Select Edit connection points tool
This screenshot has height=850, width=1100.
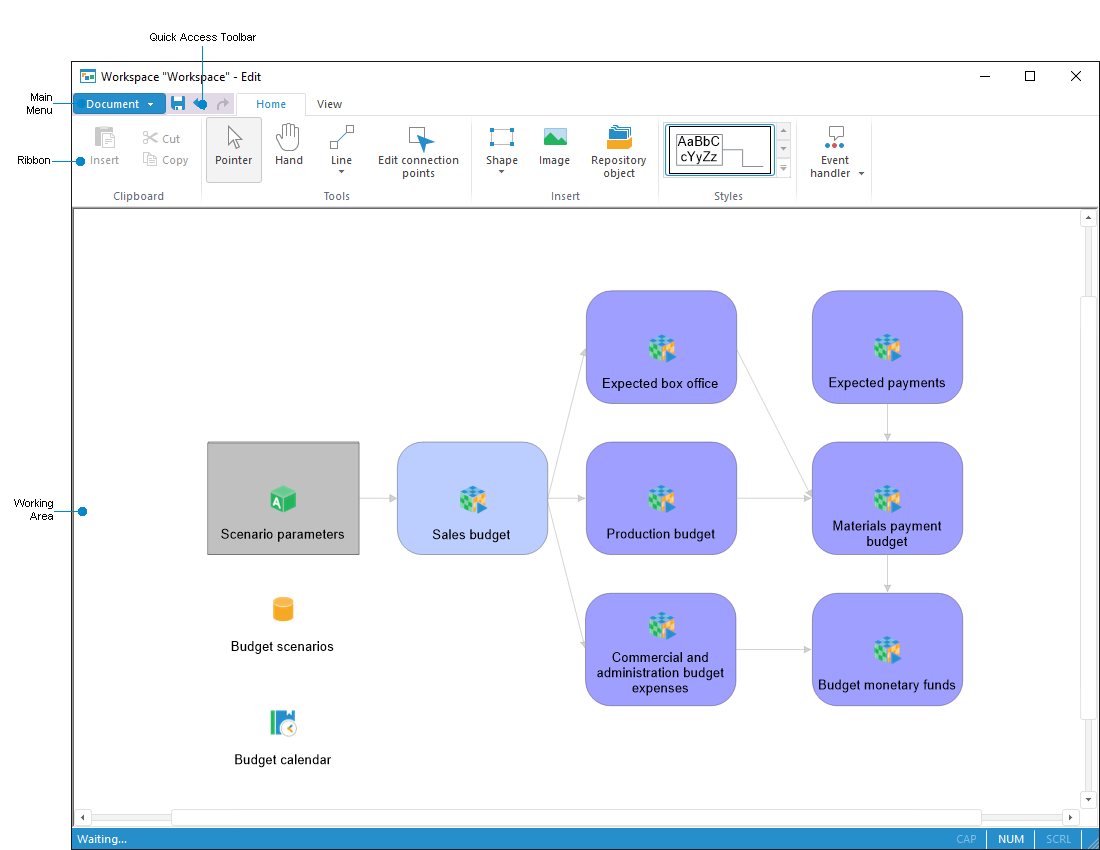click(418, 151)
